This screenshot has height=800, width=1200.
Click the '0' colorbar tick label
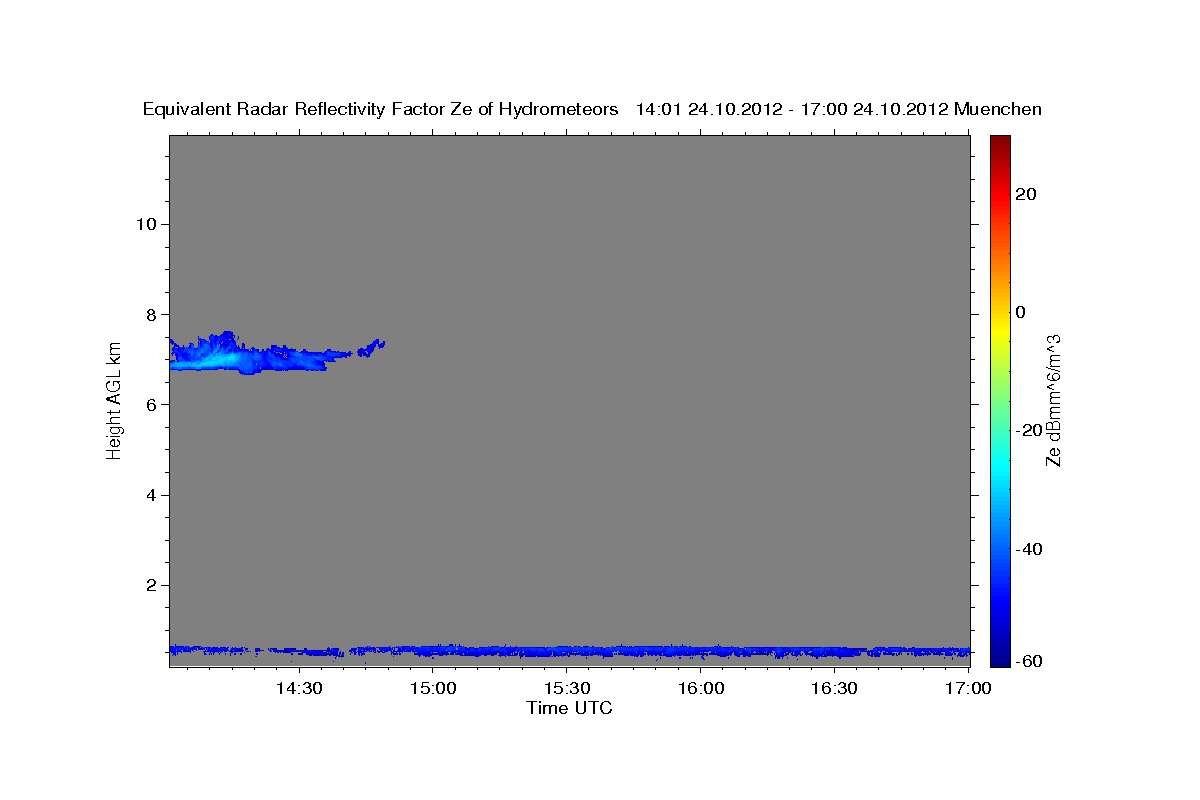(1020, 312)
